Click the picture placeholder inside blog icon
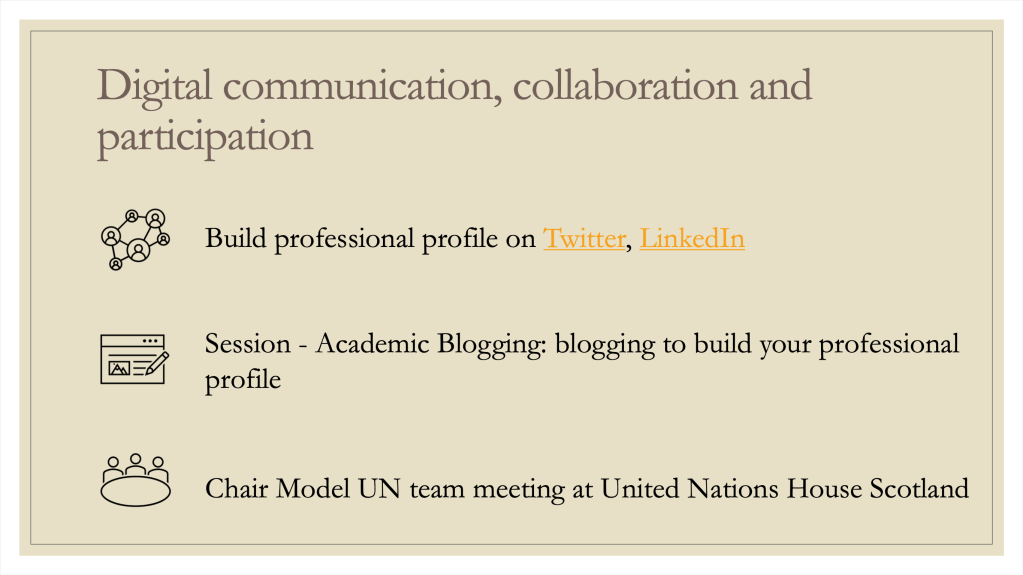Viewport: 1023px width, 575px height. [x=119, y=369]
